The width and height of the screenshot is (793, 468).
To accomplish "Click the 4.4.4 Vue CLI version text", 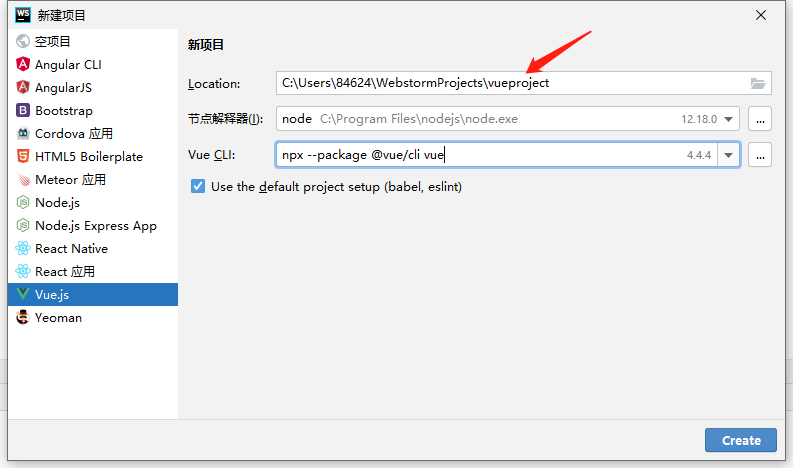I will coord(699,155).
